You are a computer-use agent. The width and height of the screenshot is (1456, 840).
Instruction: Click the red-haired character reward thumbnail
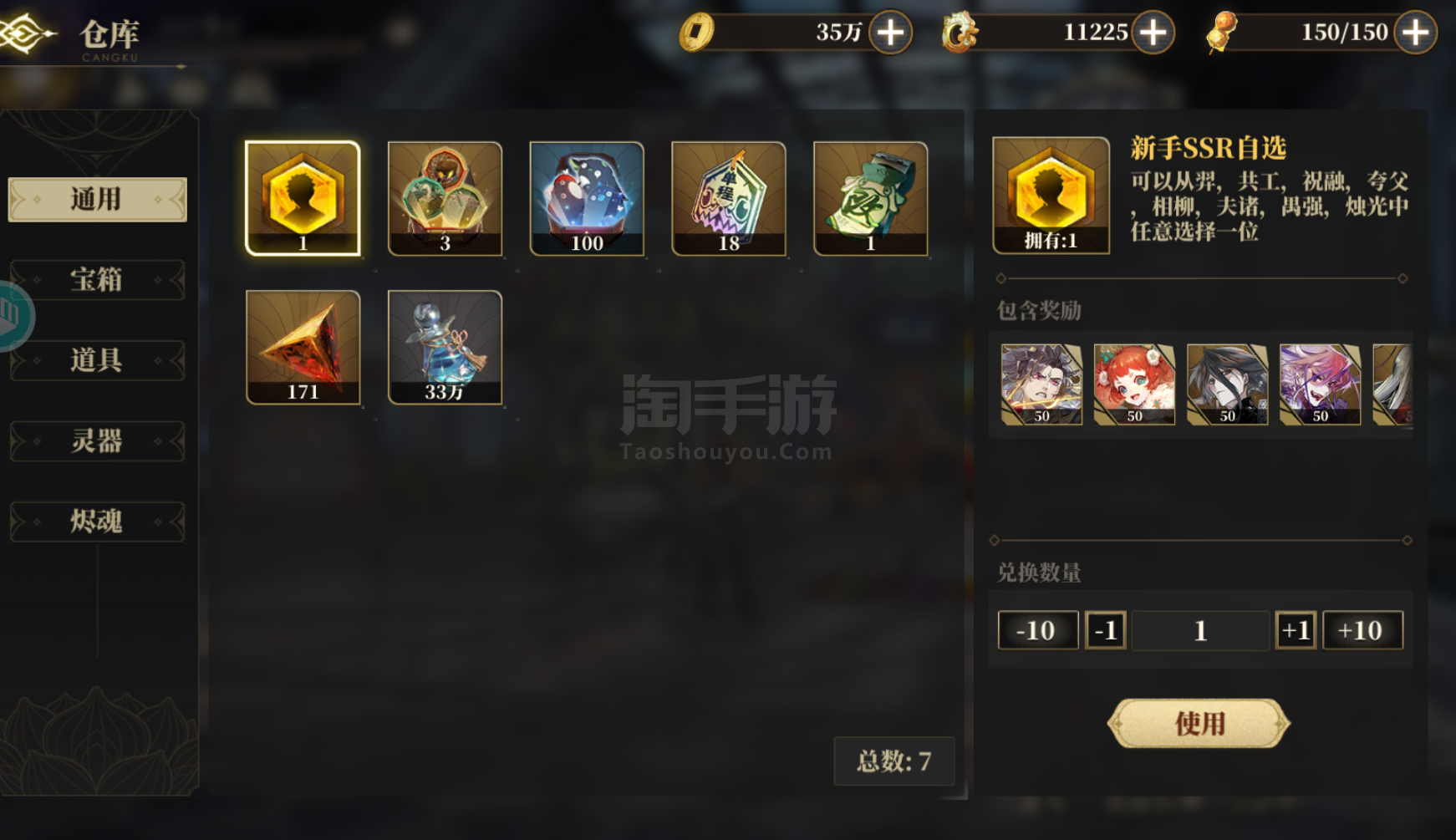(x=1134, y=384)
